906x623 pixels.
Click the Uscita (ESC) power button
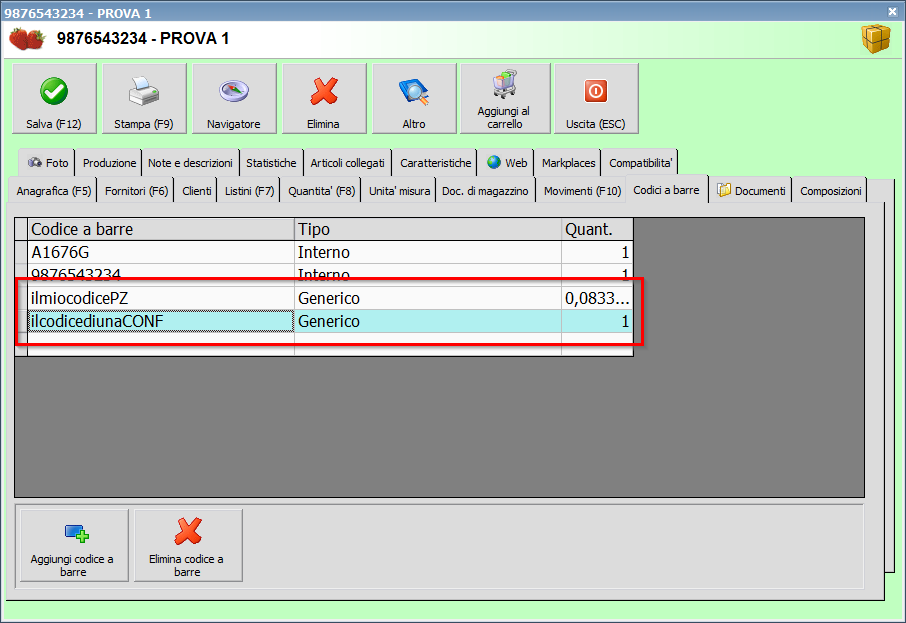tap(596, 99)
